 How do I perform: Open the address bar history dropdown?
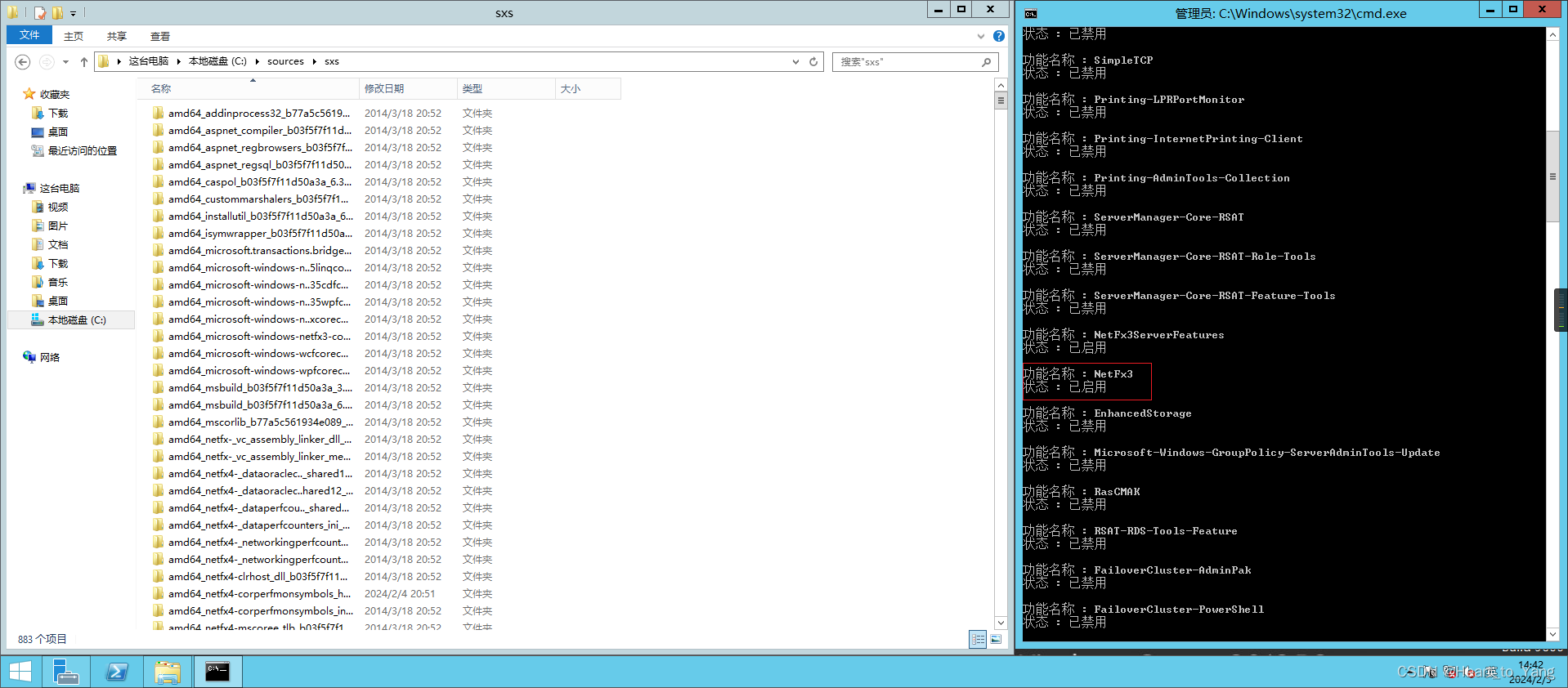coord(795,62)
